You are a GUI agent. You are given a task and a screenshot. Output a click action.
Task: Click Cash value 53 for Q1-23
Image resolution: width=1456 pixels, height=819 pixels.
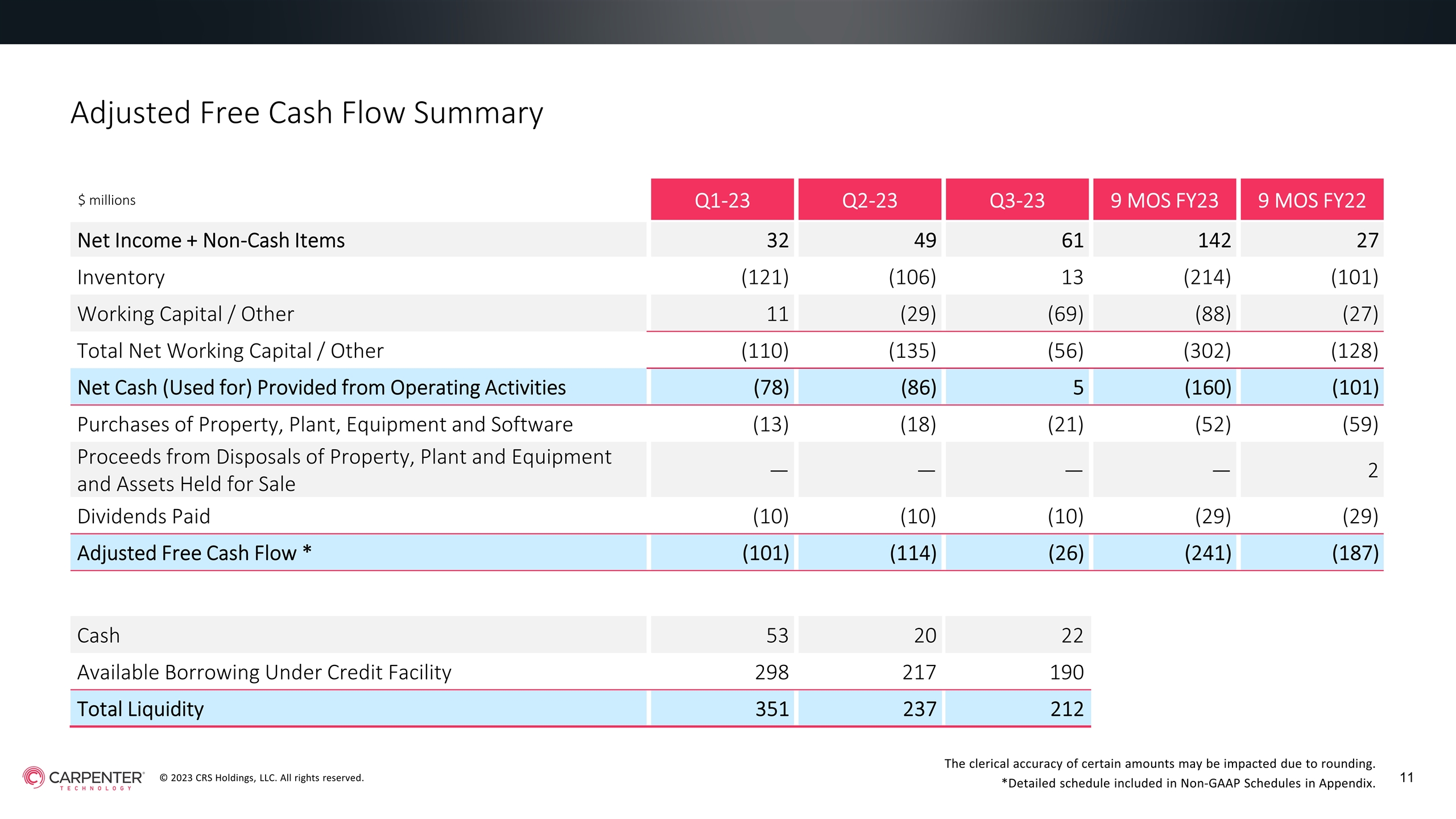777,635
